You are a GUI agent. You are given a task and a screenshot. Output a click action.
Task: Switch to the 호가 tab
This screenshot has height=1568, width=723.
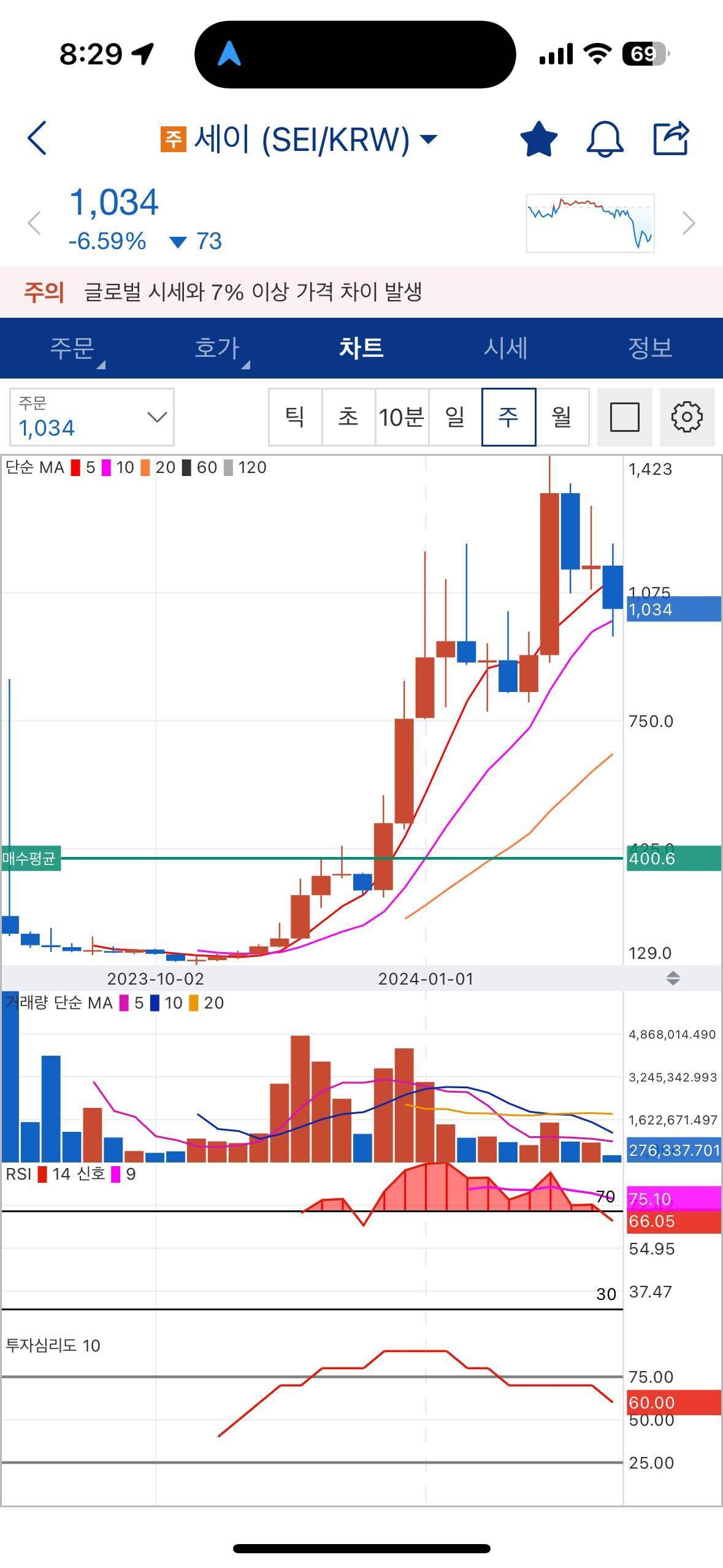(x=217, y=348)
